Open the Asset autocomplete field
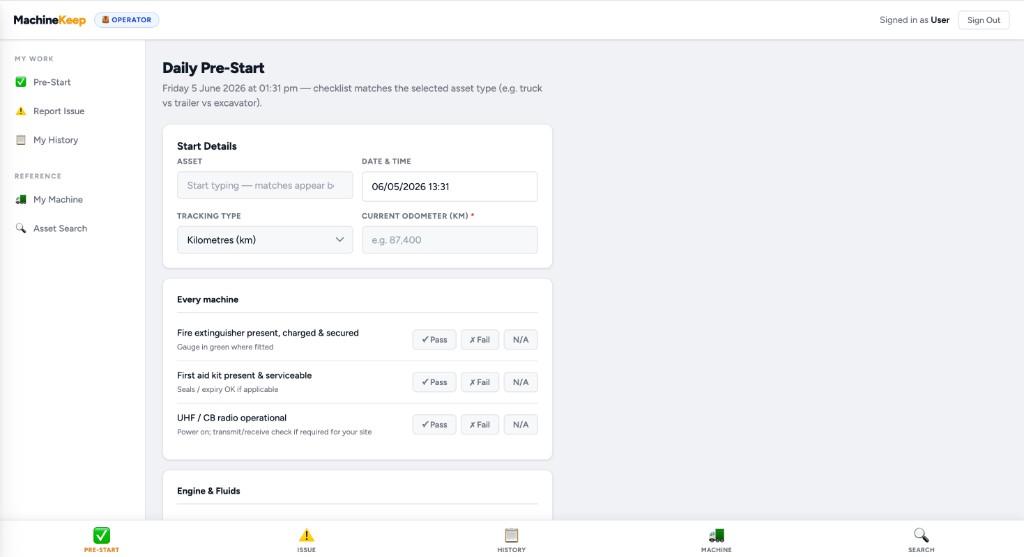This screenshot has height=557, width=1024. click(264, 185)
